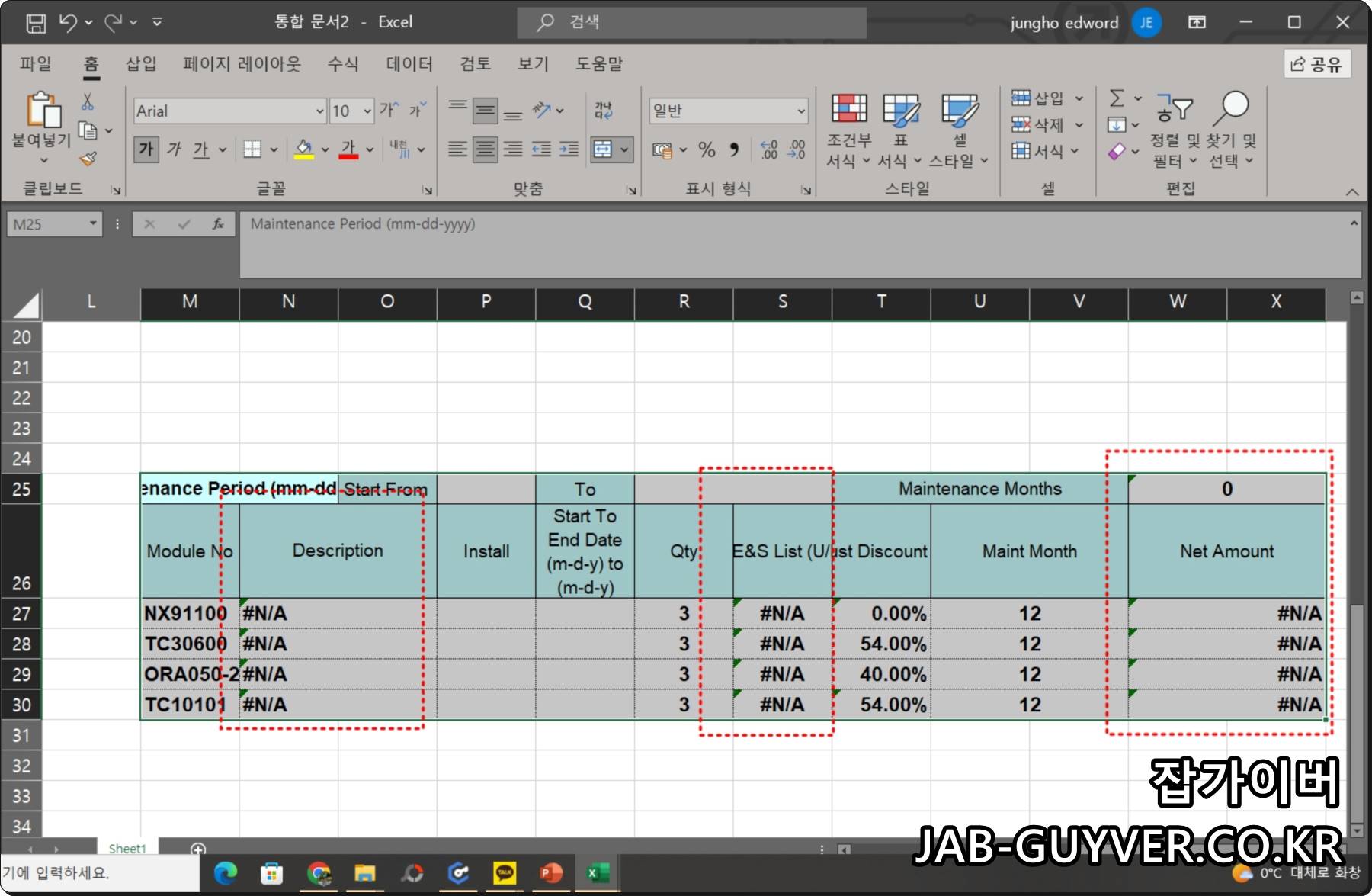Open Excel from the taskbar

coord(598,873)
